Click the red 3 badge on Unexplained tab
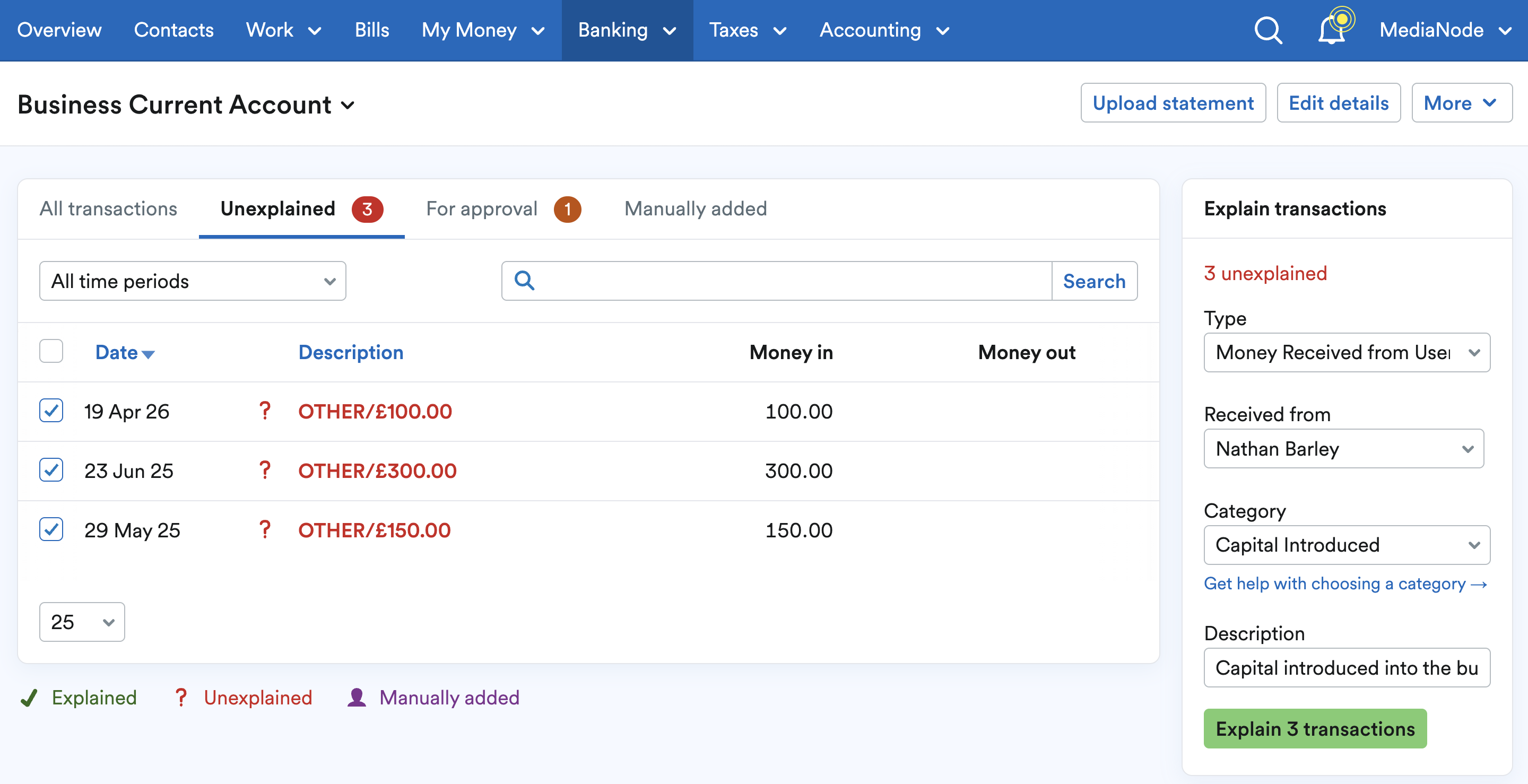Image resolution: width=1528 pixels, height=784 pixels. pos(367,209)
